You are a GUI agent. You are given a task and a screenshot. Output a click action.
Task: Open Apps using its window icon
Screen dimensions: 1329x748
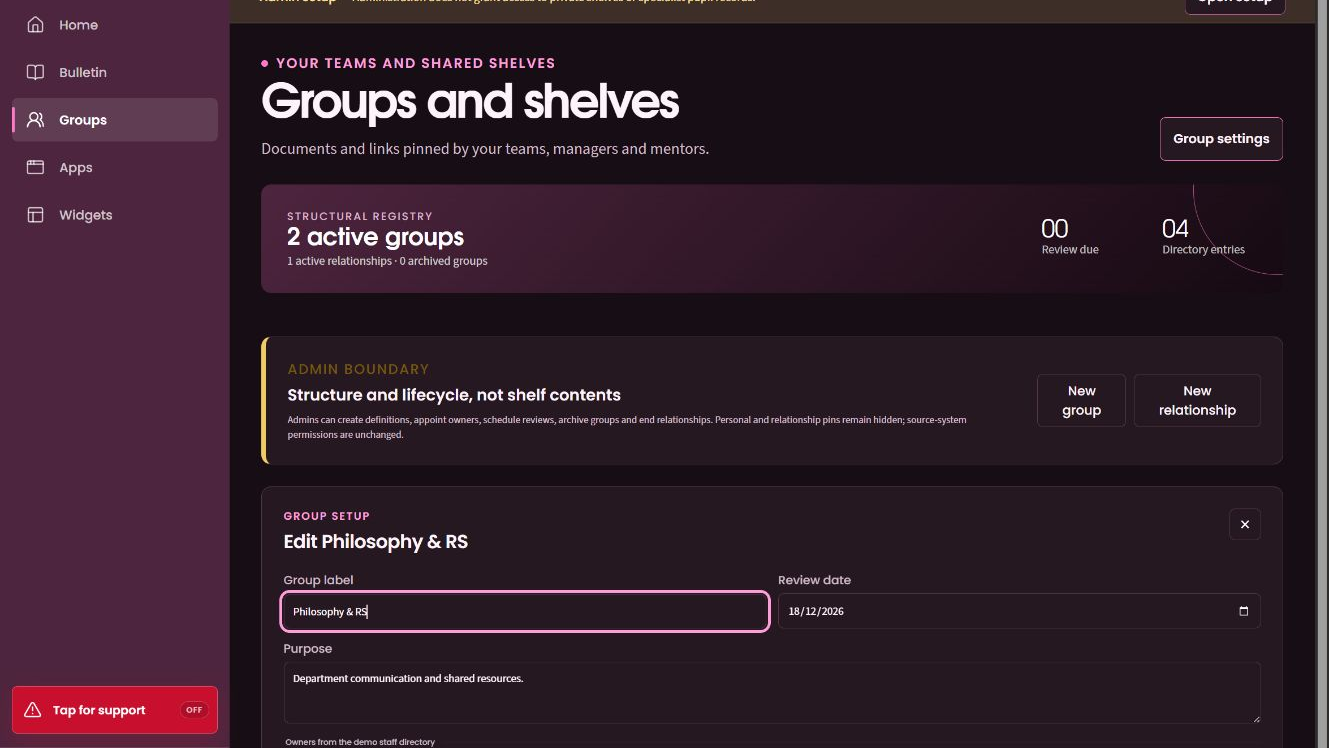(x=35, y=167)
